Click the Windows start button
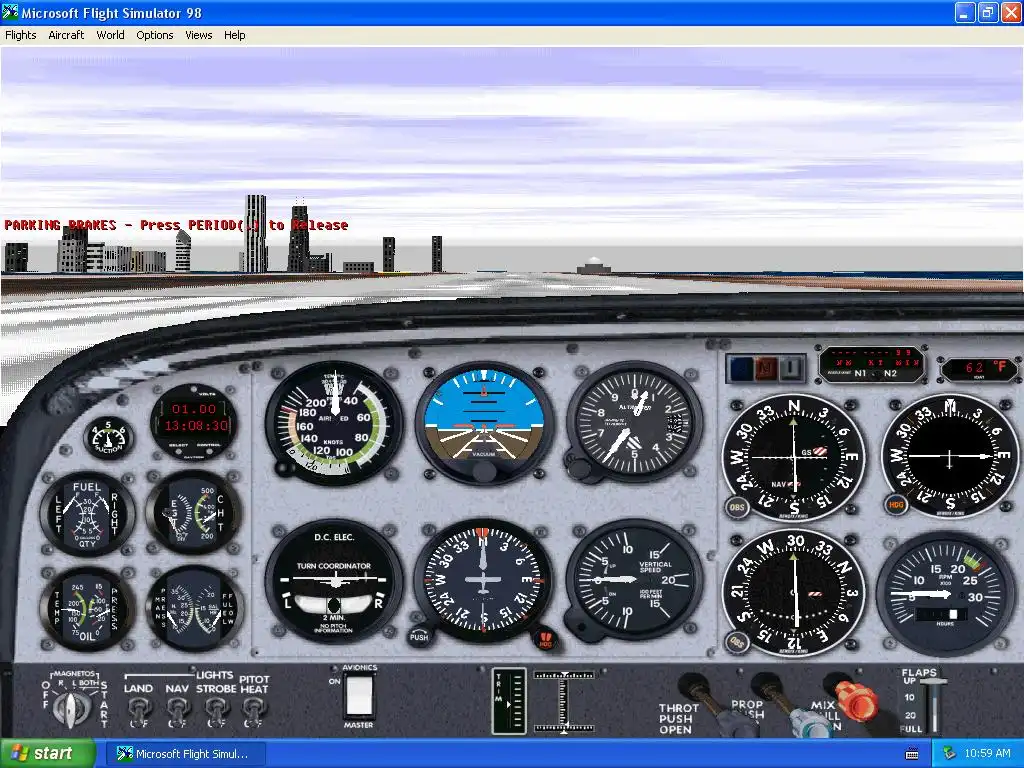 48,754
